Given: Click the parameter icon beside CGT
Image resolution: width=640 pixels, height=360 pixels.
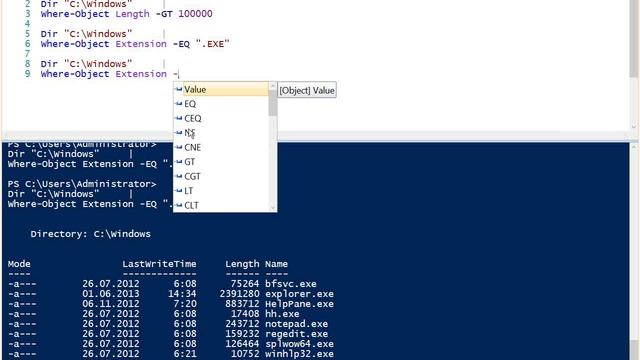Looking at the screenshot, I should tap(178, 176).
